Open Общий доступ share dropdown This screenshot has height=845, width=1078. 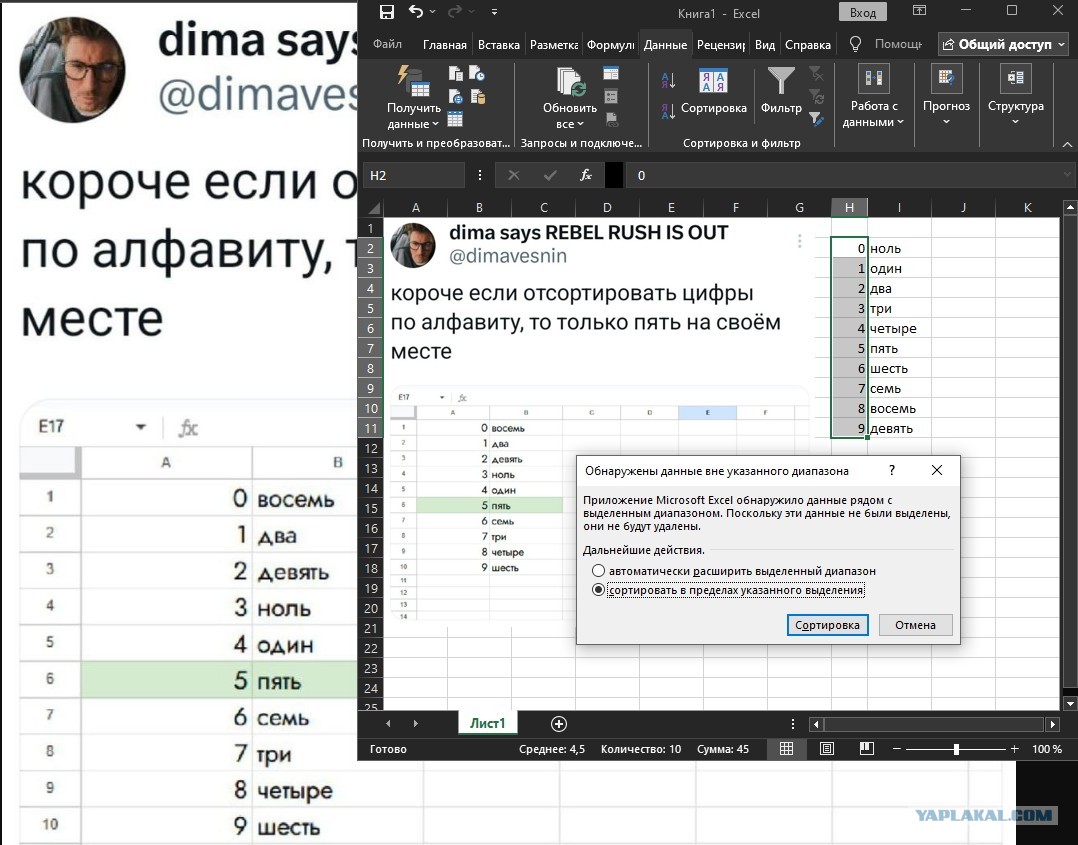click(1003, 44)
